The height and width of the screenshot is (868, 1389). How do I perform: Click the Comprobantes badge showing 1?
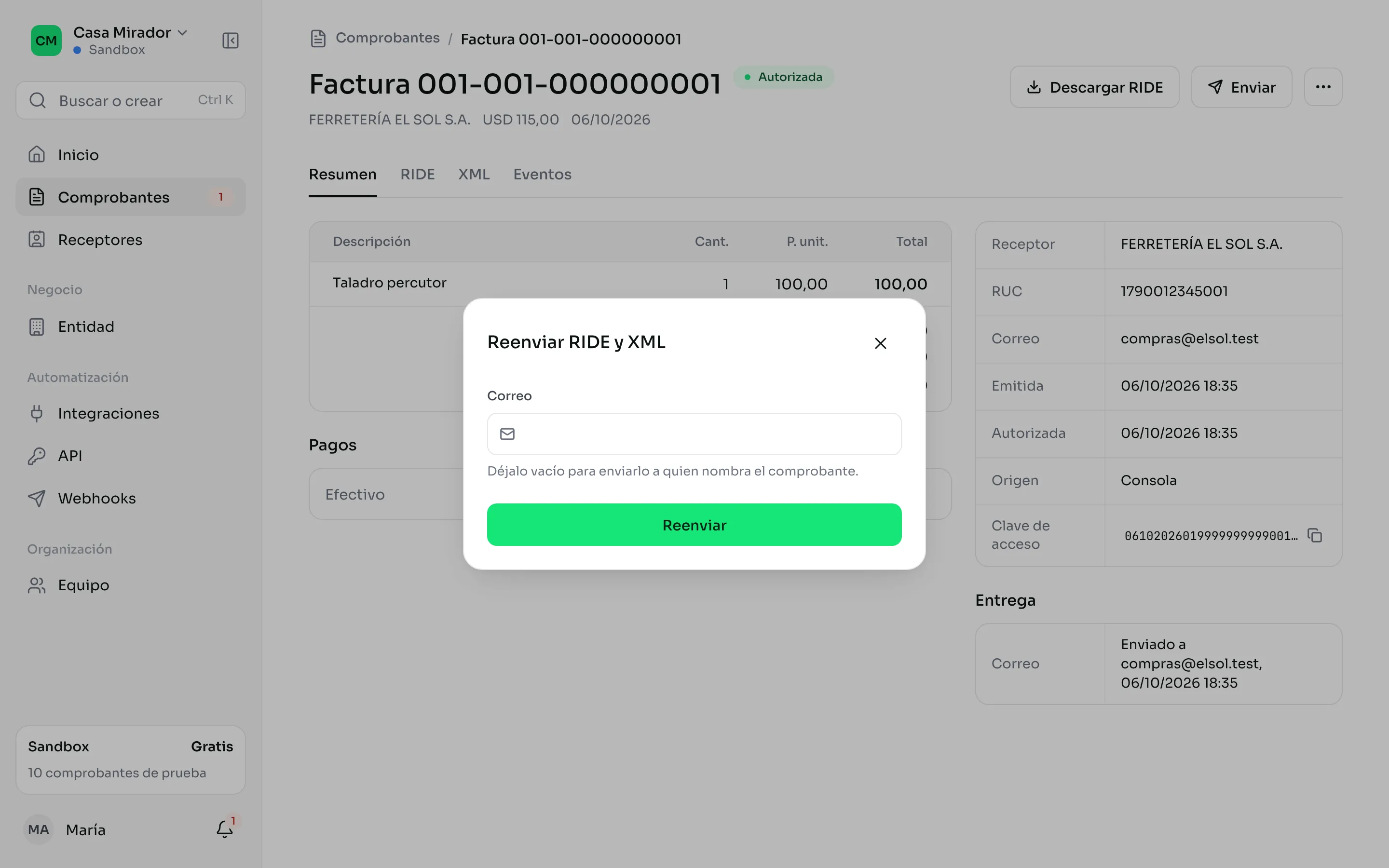click(220, 197)
